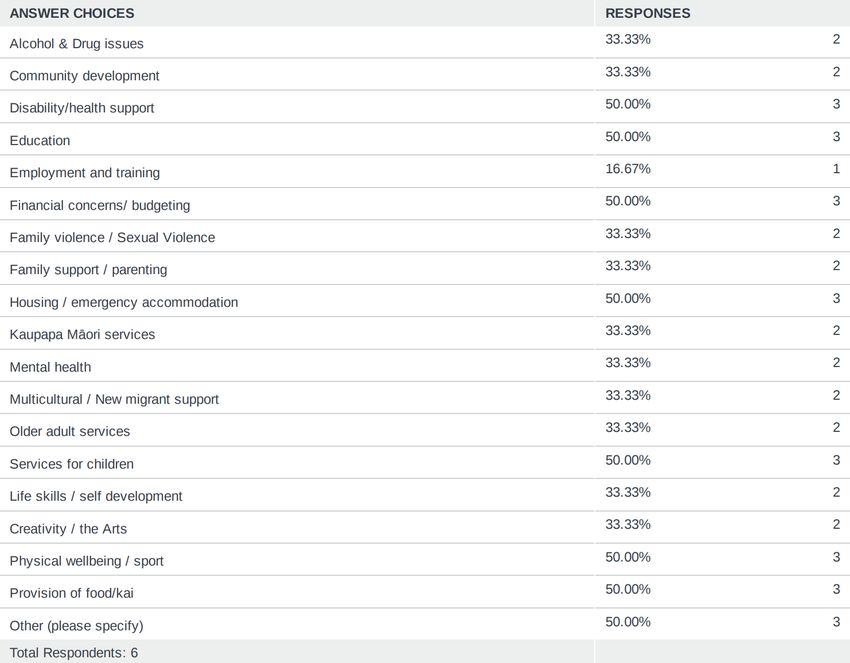Click the Mental health answer choice
This screenshot has height=663, width=850.
click(x=50, y=367)
